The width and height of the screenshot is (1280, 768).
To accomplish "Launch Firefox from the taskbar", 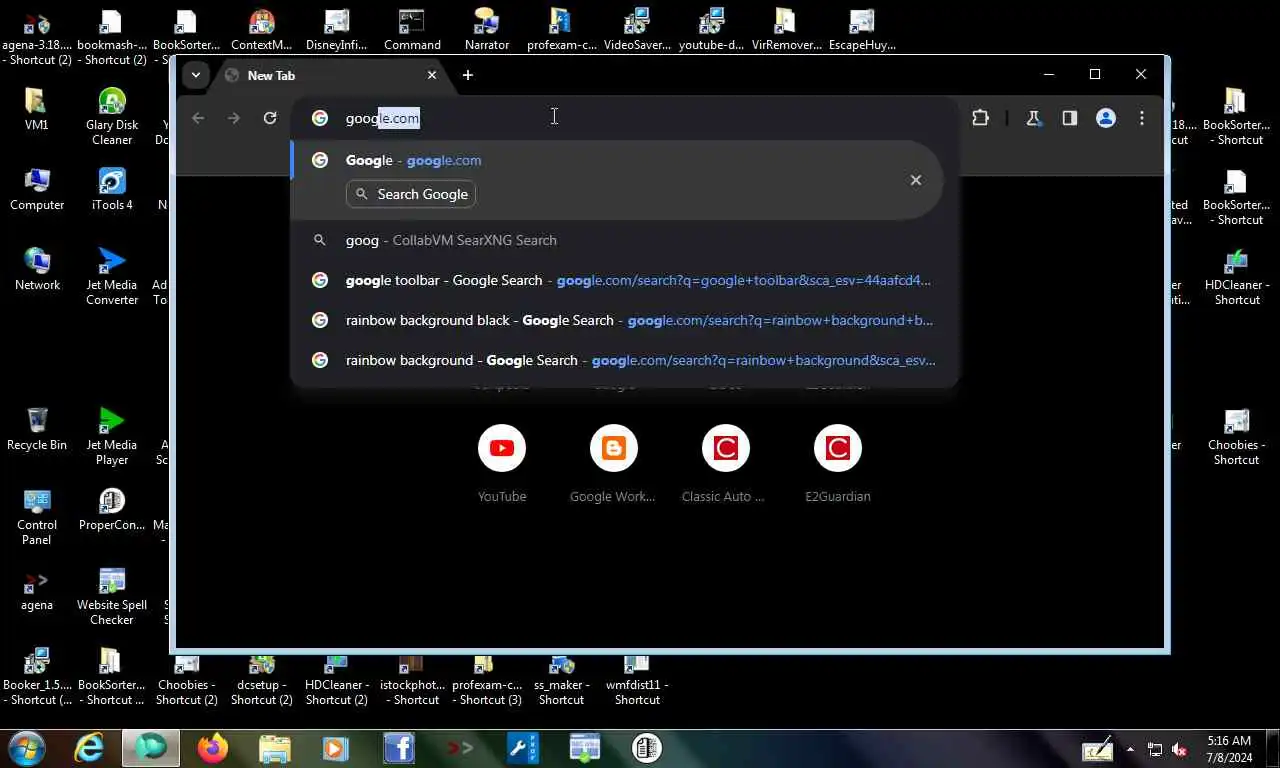I will 212,748.
